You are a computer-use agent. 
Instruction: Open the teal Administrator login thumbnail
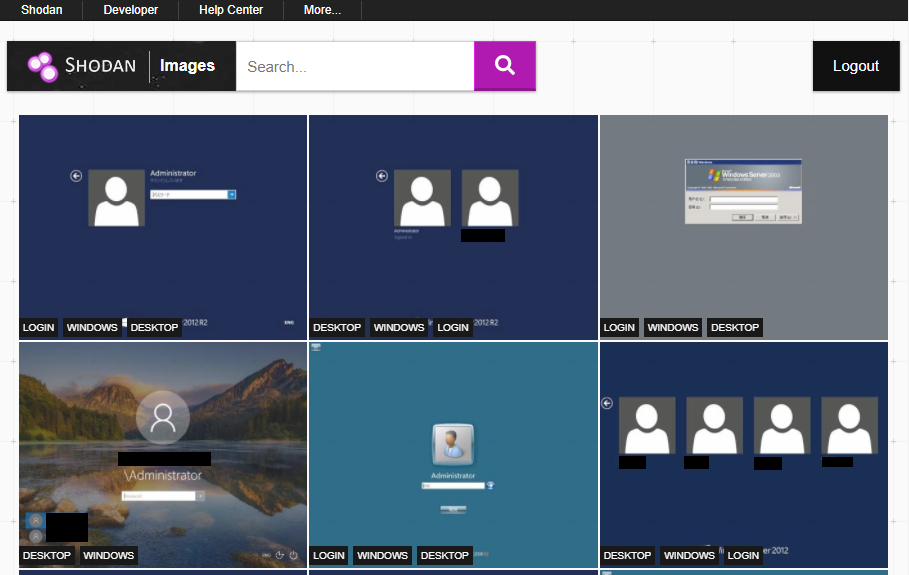click(x=453, y=454)
